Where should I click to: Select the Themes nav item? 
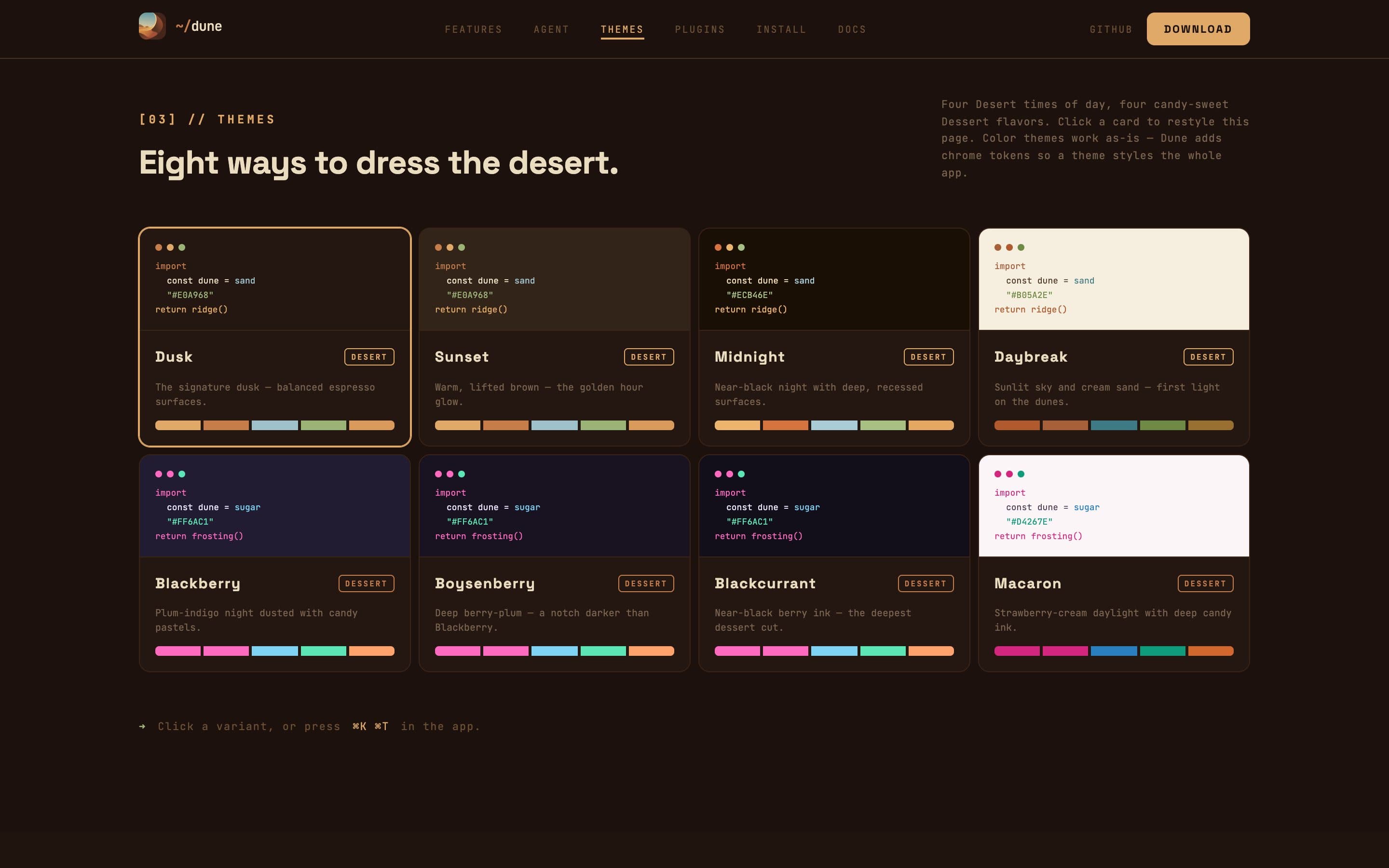(x=622, y=29)
